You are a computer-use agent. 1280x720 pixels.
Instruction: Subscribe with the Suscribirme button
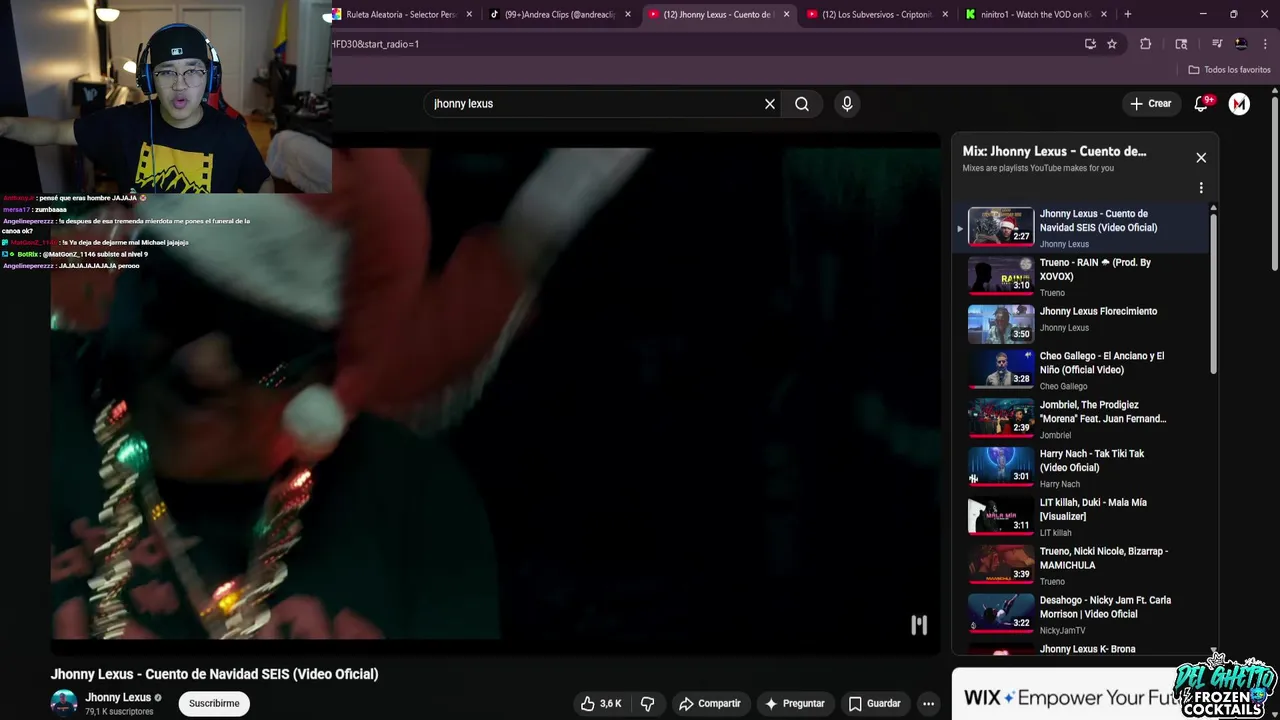pyautogui.click(x=214, y=704)
